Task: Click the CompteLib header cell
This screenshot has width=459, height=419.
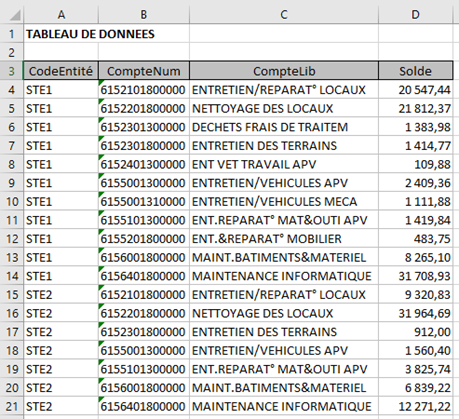Action: tap(284, 71)
